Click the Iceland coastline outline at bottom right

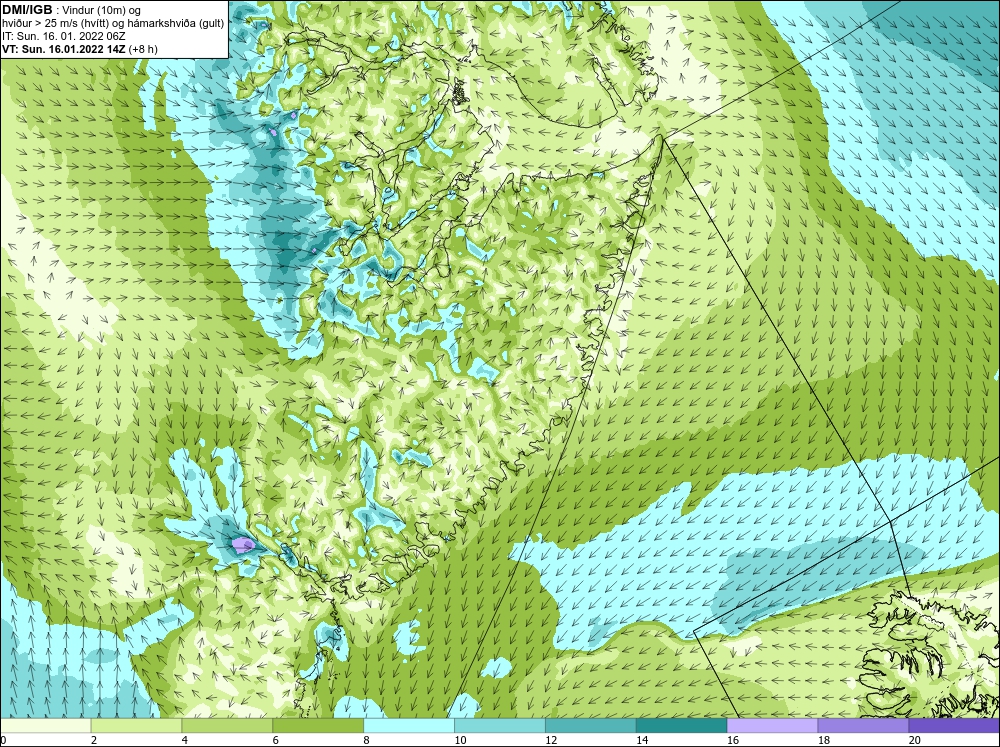pos(929,653)
